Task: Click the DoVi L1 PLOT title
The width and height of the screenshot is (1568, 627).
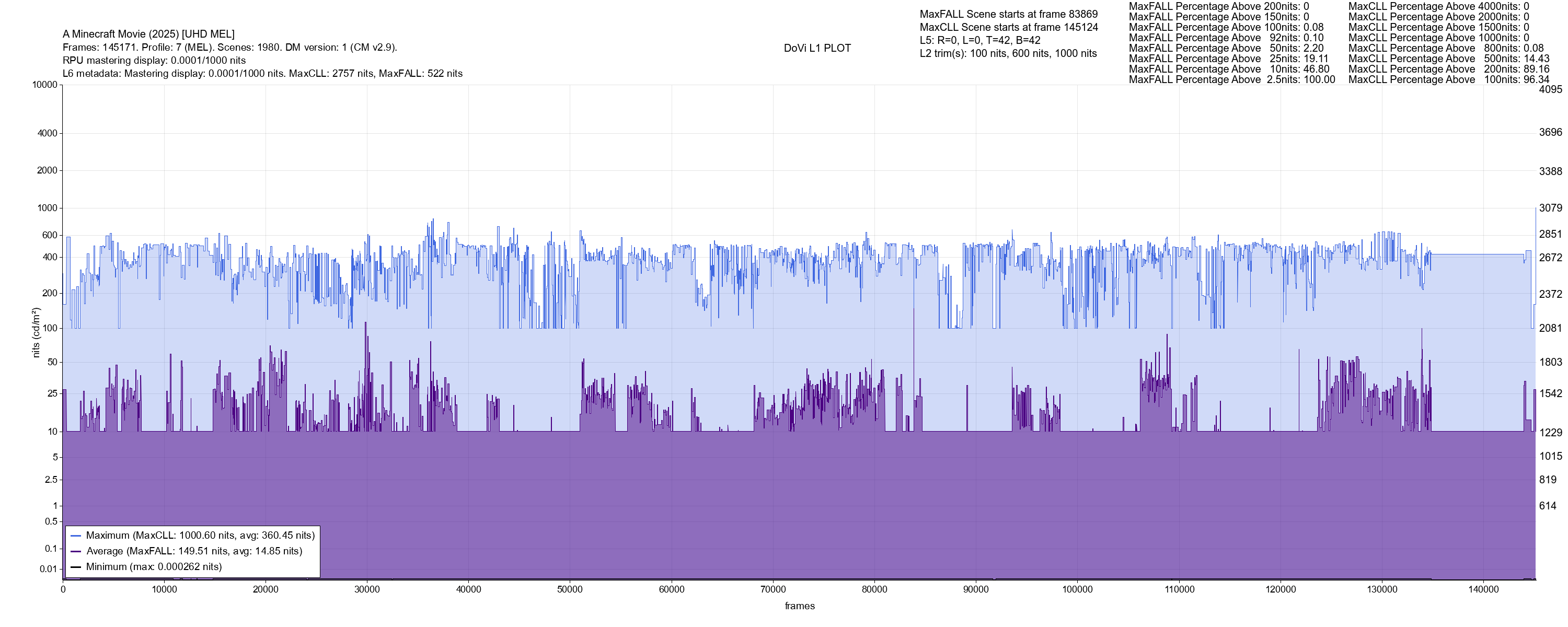Action: (817, 48)
